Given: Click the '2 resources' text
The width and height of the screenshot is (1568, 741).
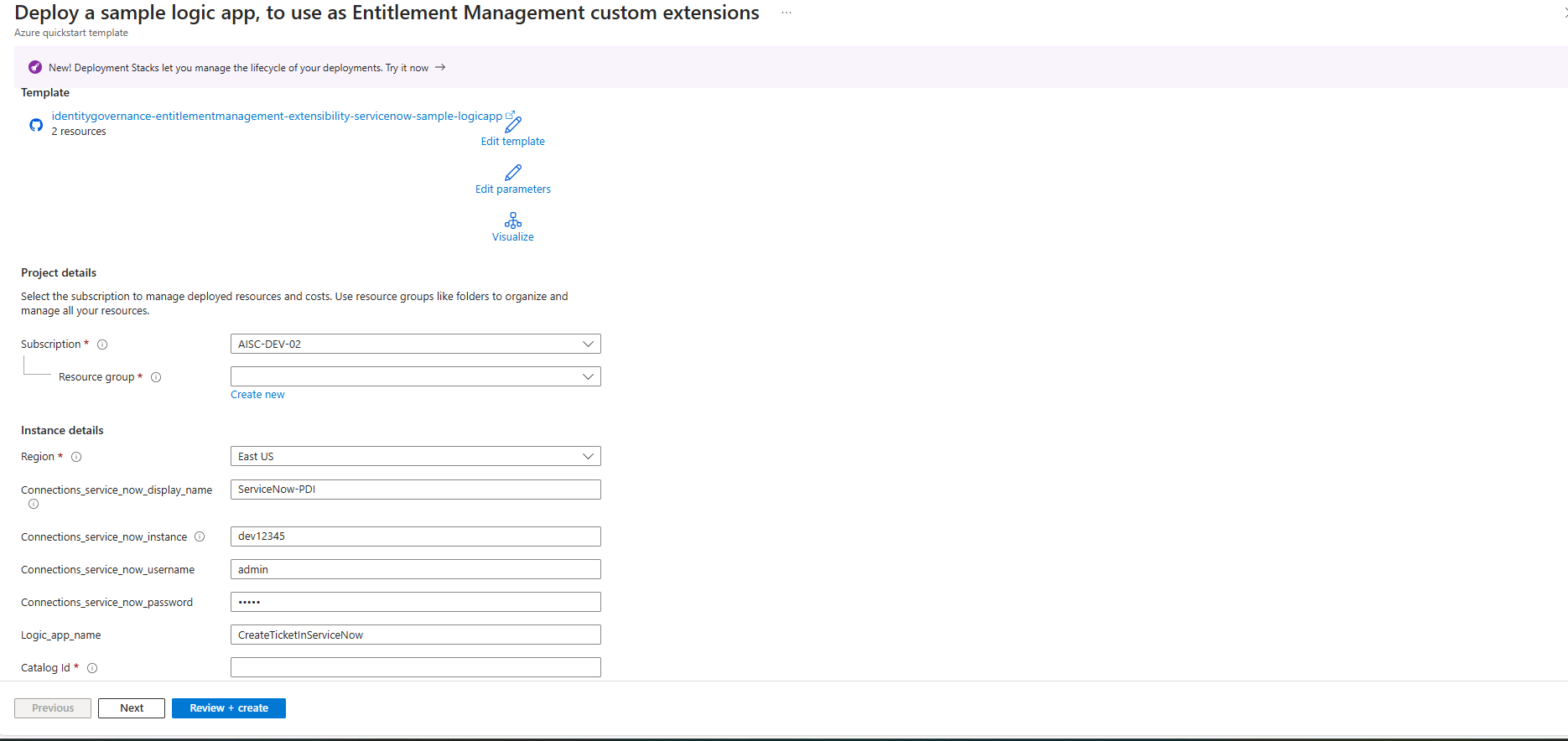Looking at the screenshot, I should pyautogui.click(x=79, y=132).
